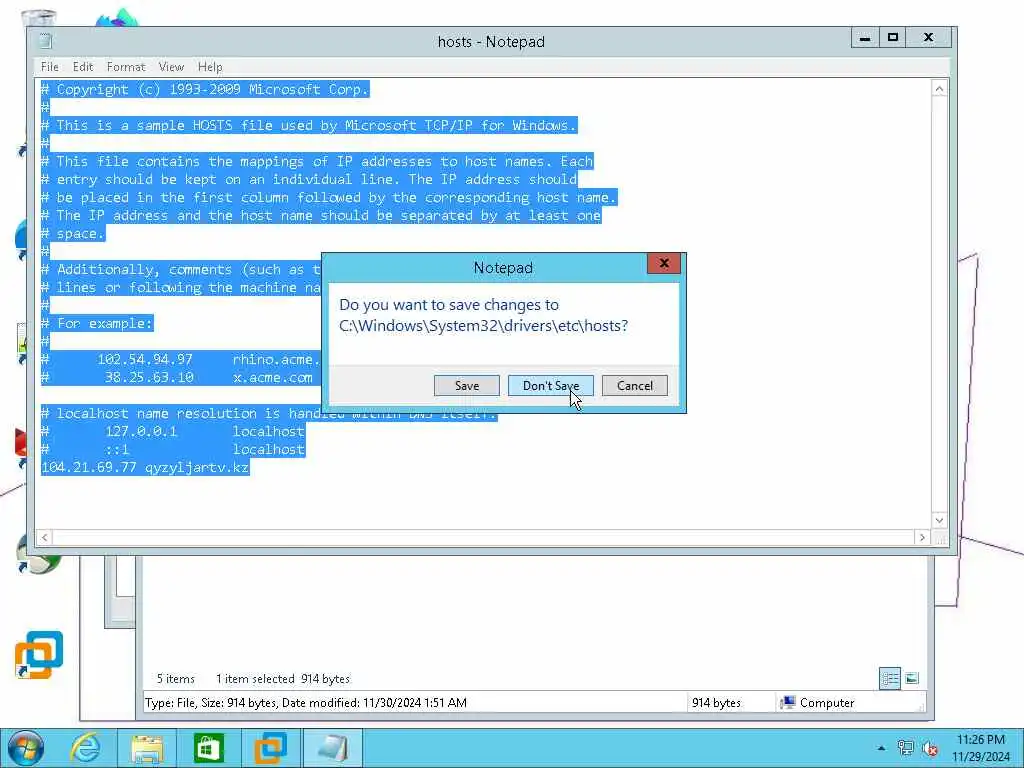Screen dimensions: 1024x768
Task: Choose Don't Save in the Notepad dialog
Action: coord(551,385)
